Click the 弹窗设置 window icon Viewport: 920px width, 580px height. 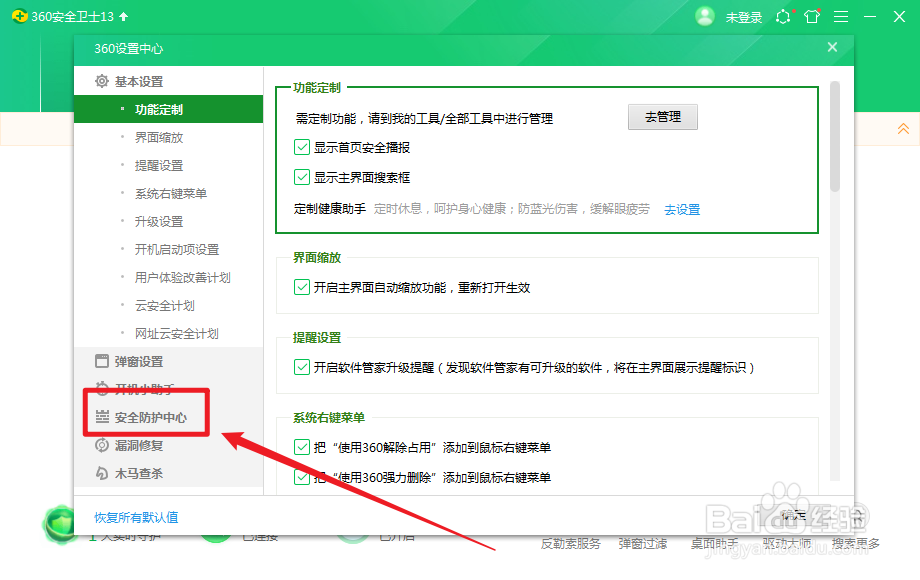click(102, 361)
